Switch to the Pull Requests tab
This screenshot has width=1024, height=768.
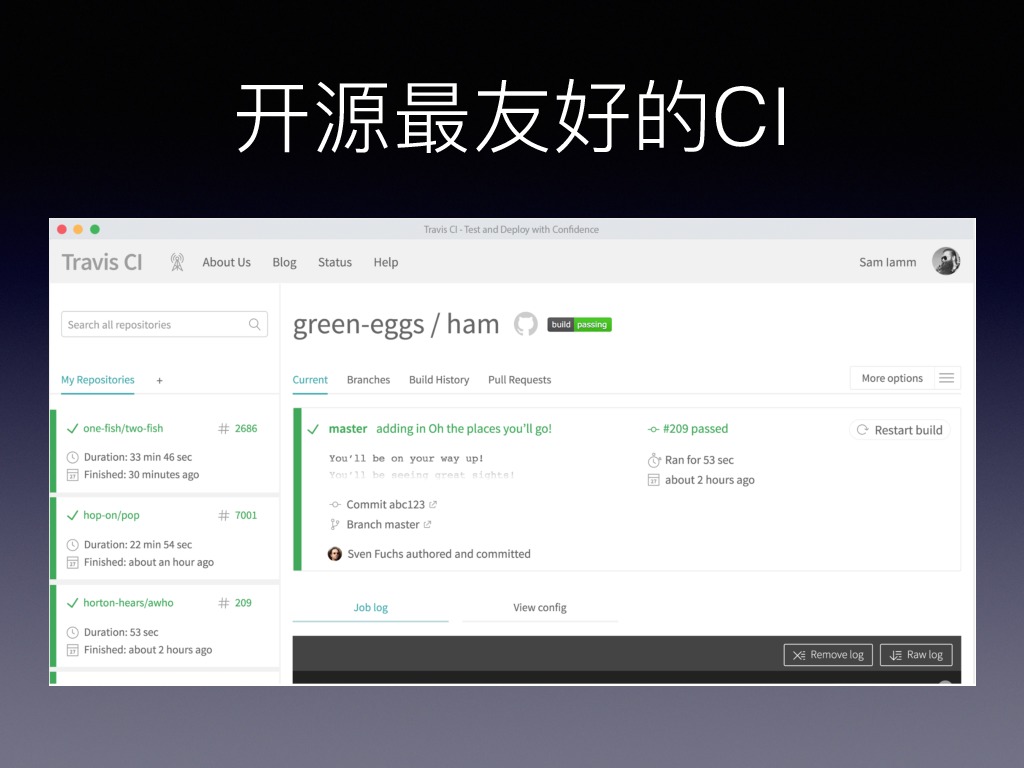tap(520, 380)
